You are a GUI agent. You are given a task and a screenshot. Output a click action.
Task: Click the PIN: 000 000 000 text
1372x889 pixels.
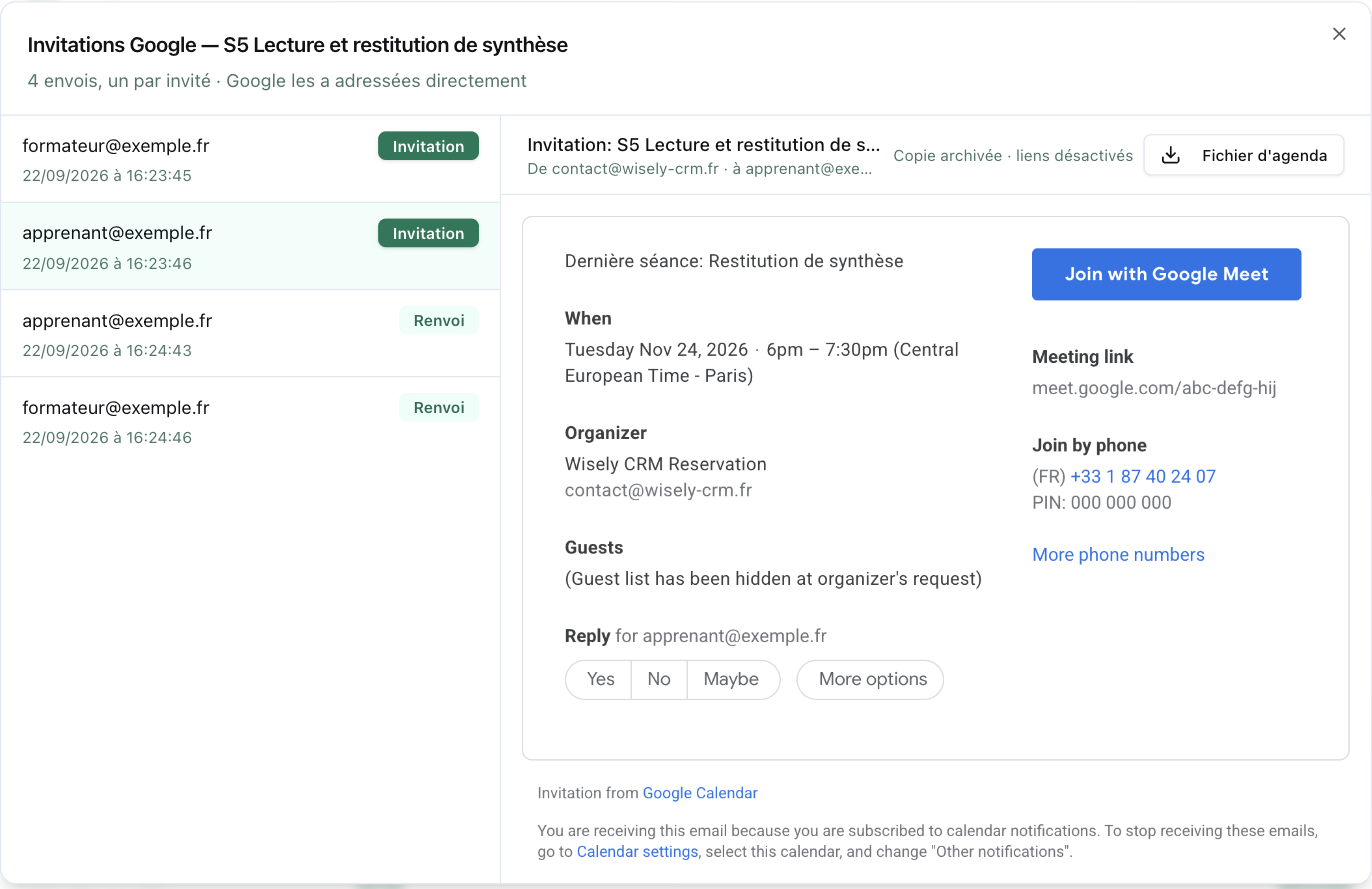(1102, 503)
